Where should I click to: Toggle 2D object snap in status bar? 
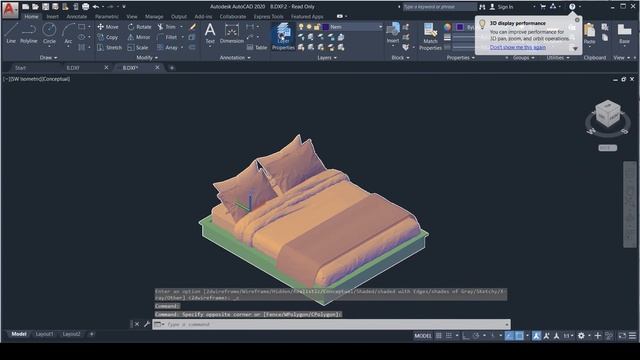pos(519,336)
